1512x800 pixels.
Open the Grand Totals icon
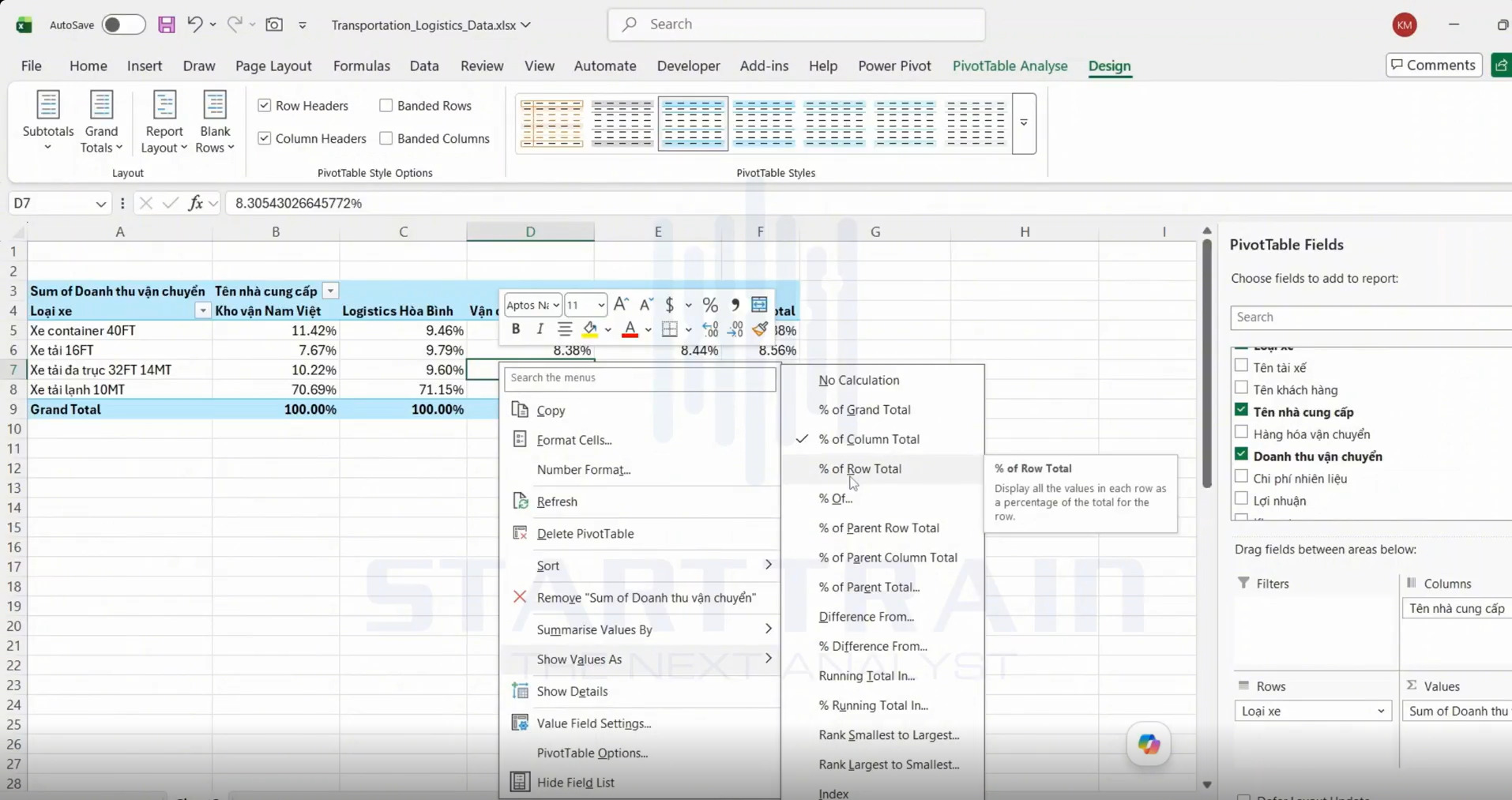(x=101, y=122)
